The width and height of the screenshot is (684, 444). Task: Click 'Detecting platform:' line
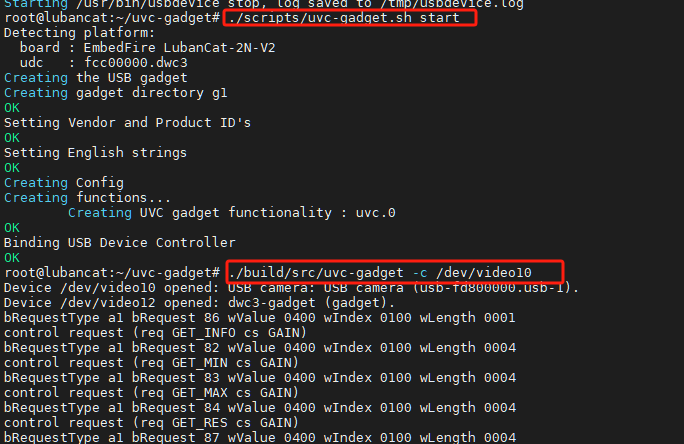[79, 33]
